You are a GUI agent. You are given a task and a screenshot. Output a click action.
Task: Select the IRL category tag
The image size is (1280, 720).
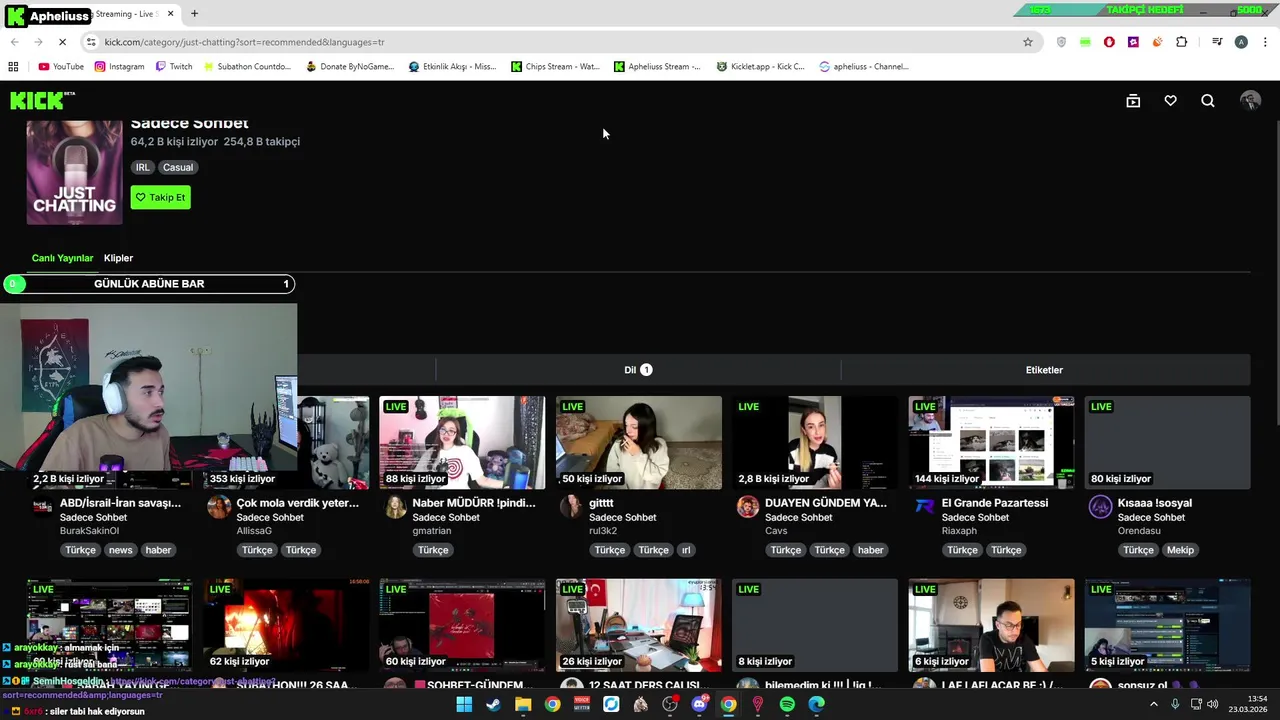click(142, 167)
